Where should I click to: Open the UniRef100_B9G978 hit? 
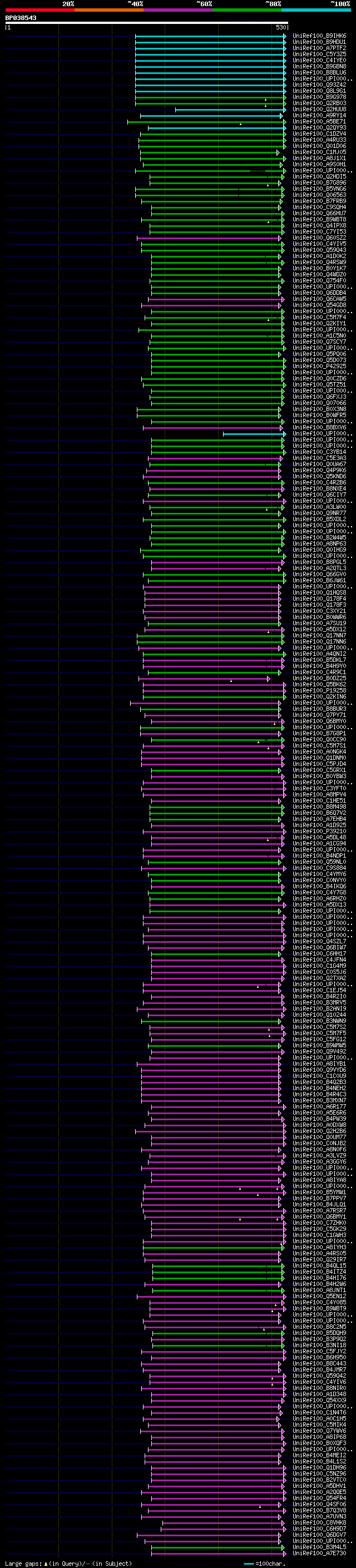[x=319, y=97]
